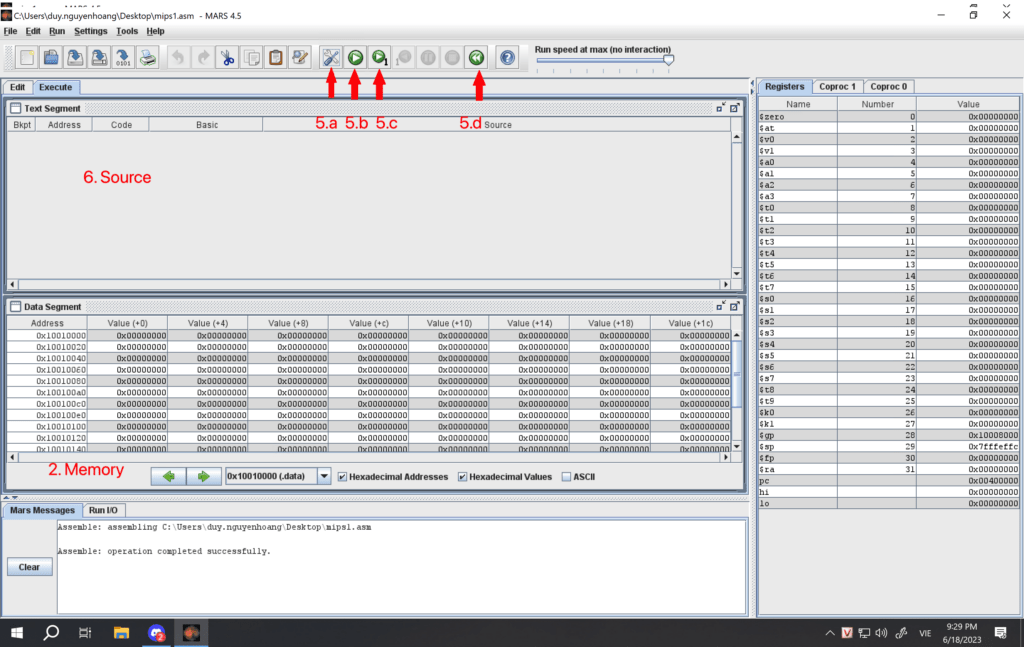Image resolution: width=1024 pixels, height=647 pixels.
Task: Switch to the Coproc 0 tab
Action: tap(889, 86)
